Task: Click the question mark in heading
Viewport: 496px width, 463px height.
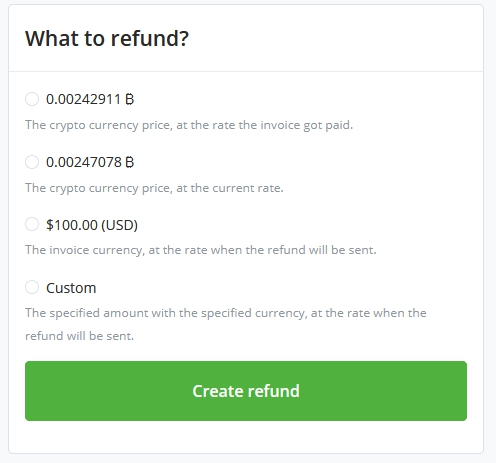Action: tap(184, 38)
